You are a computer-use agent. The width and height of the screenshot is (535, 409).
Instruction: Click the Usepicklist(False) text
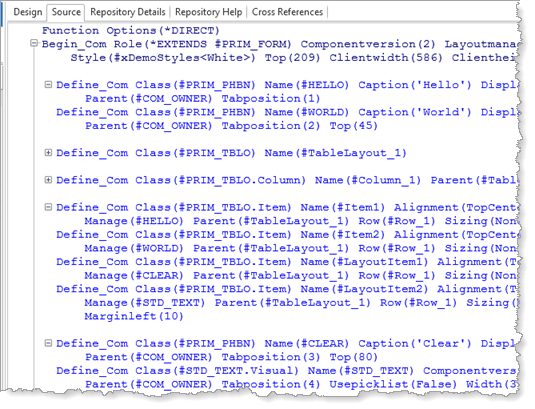393,384
